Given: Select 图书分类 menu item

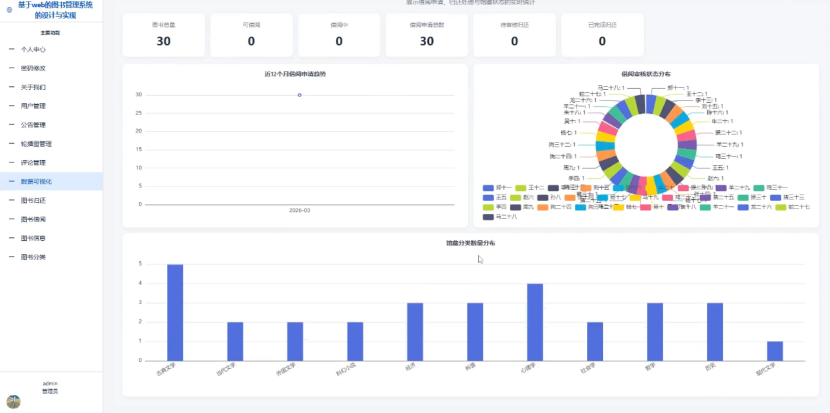Looking at the screenshot, I should point(51,257).
